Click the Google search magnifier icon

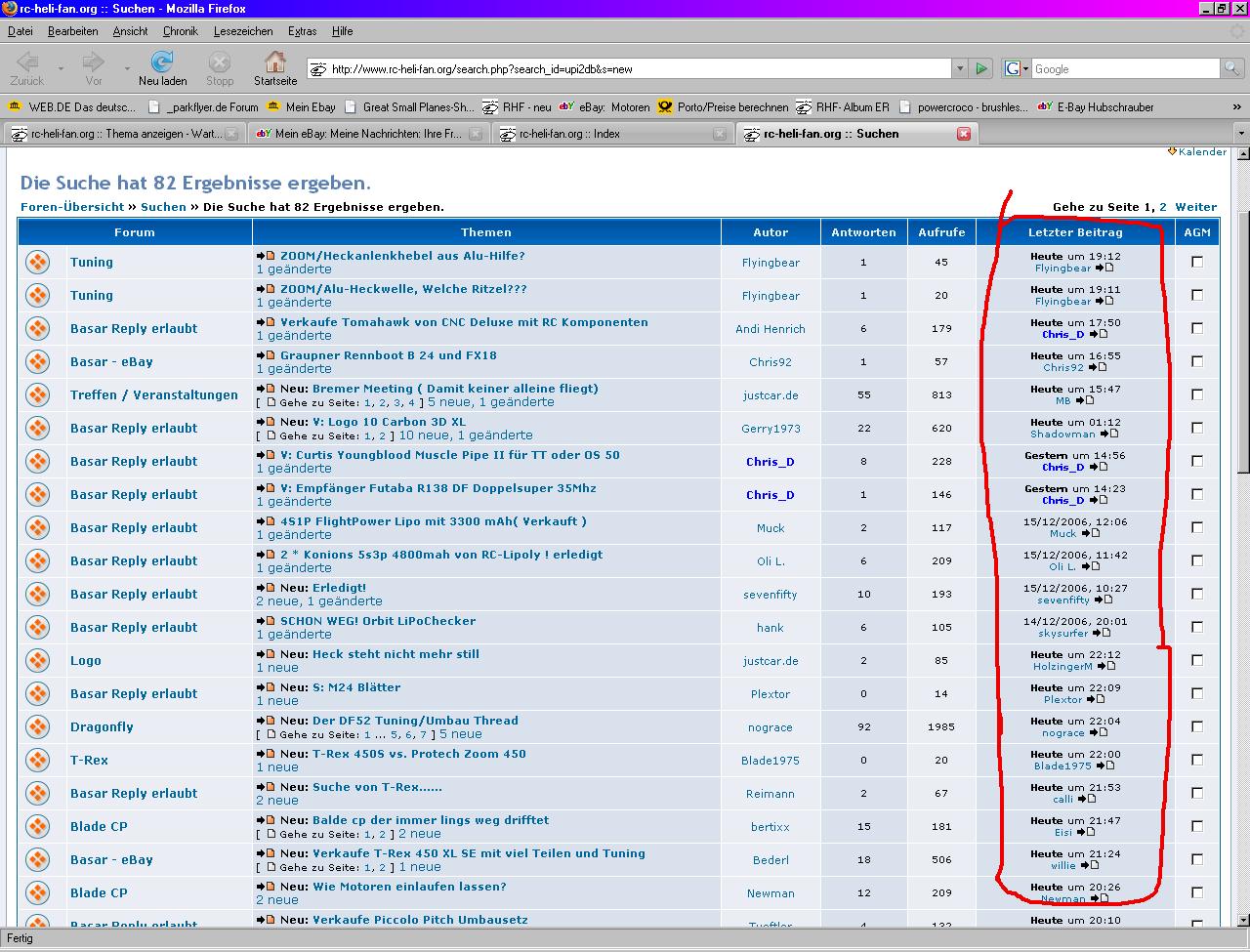(x=1233, y=68)
